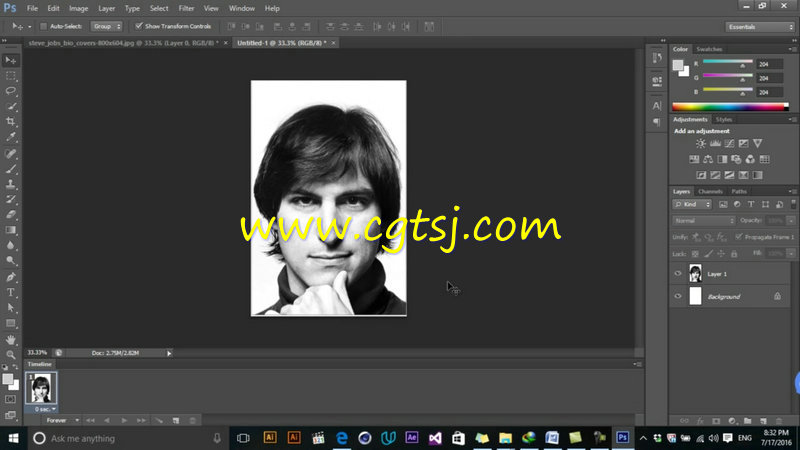The width and height of the screenshot is (800, 450).
Task: Switch to the Channels tab
Action: tap(710, 191)
